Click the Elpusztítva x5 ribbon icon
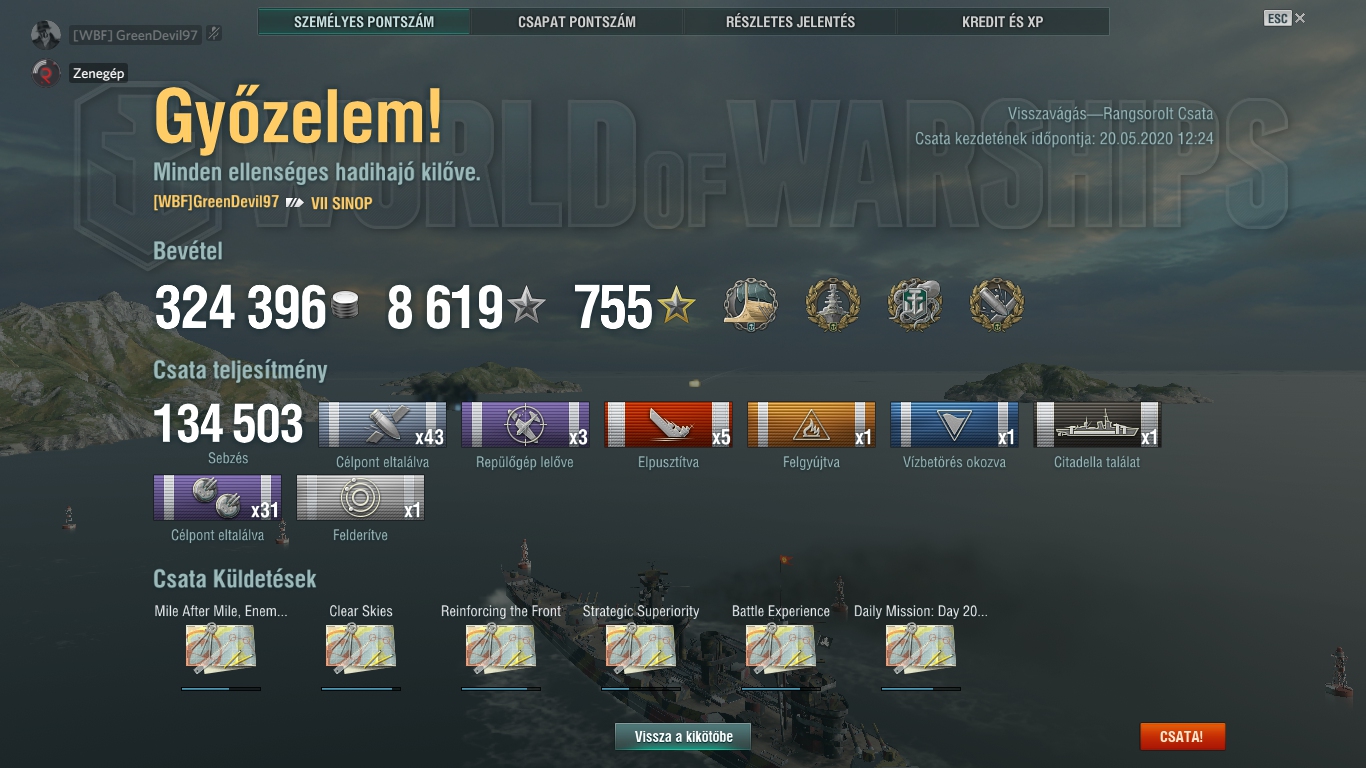Image resolution: width=1366 pixels, height=768 pixels. [x=669, y=425]
